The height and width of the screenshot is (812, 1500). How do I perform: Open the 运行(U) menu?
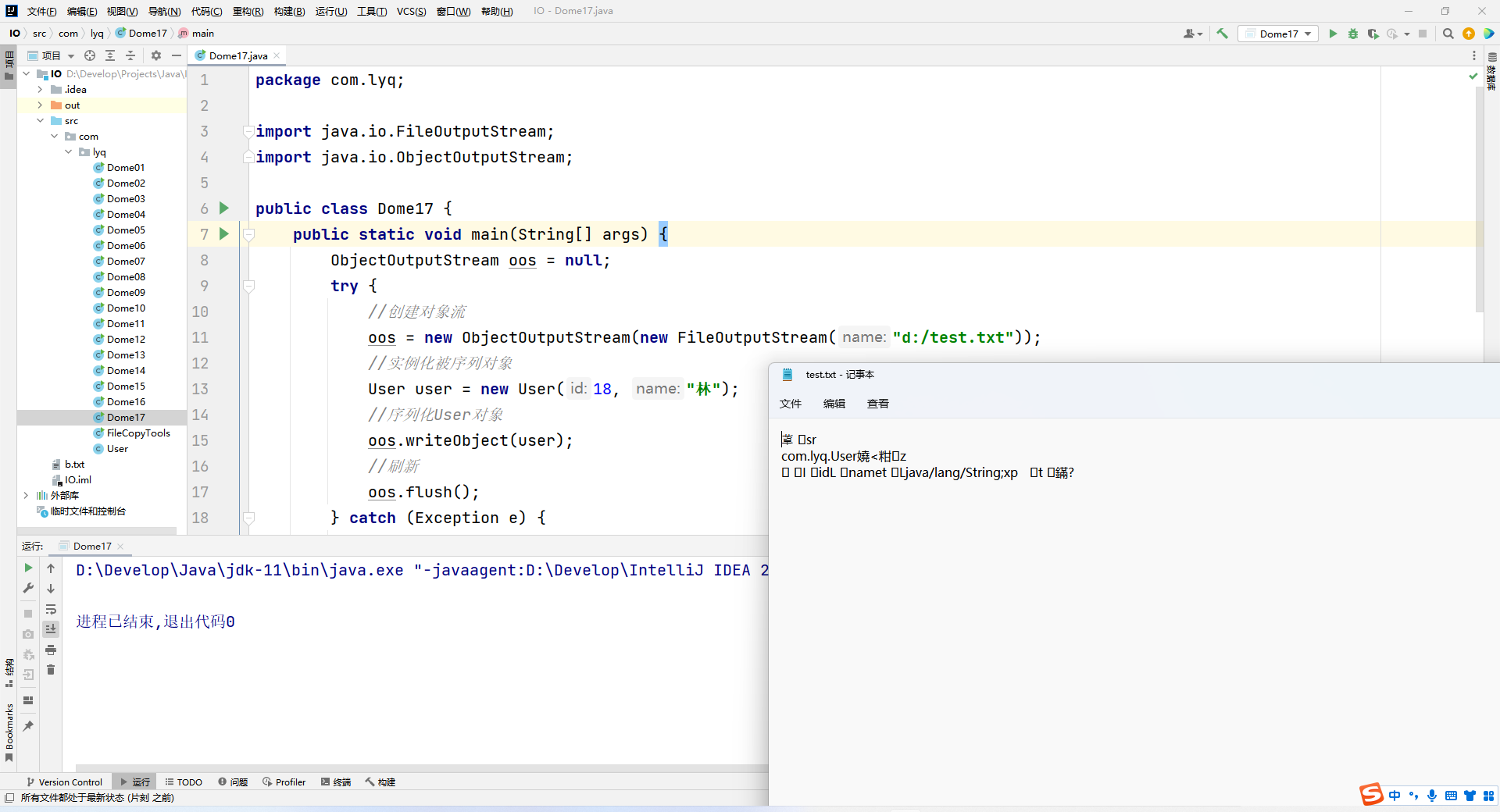(331, 11)
